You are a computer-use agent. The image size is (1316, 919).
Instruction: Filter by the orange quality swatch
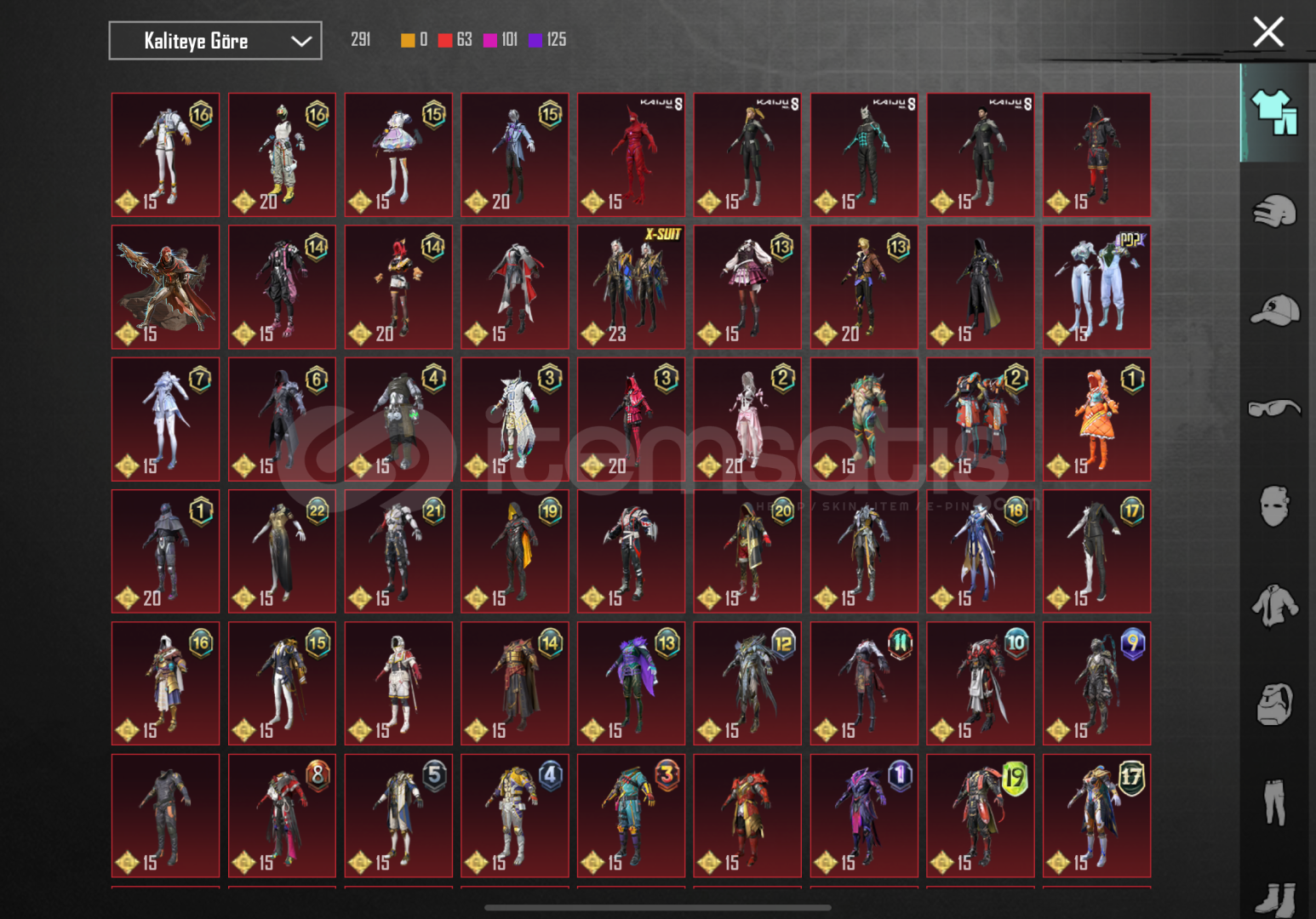[408, 40]
